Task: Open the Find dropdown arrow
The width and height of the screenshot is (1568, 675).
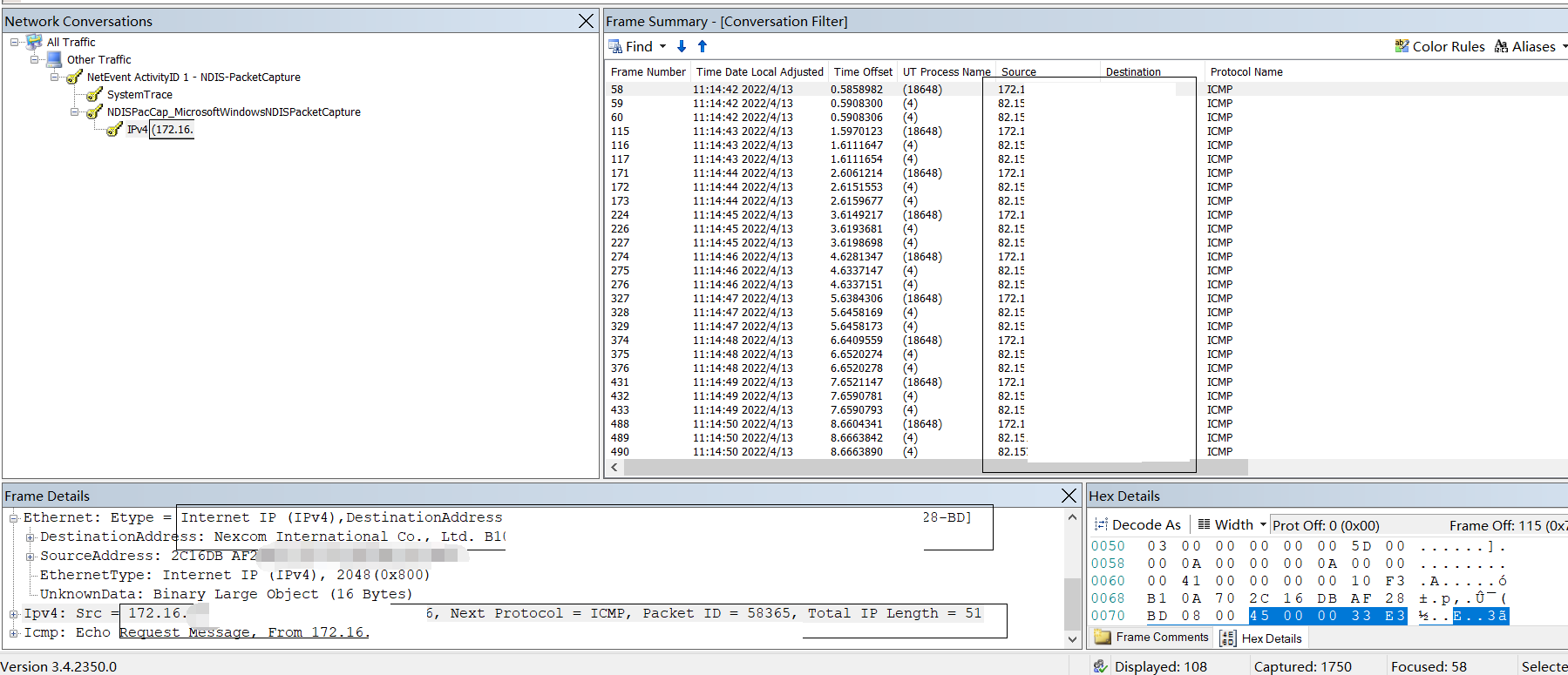Action: point(662,46)
